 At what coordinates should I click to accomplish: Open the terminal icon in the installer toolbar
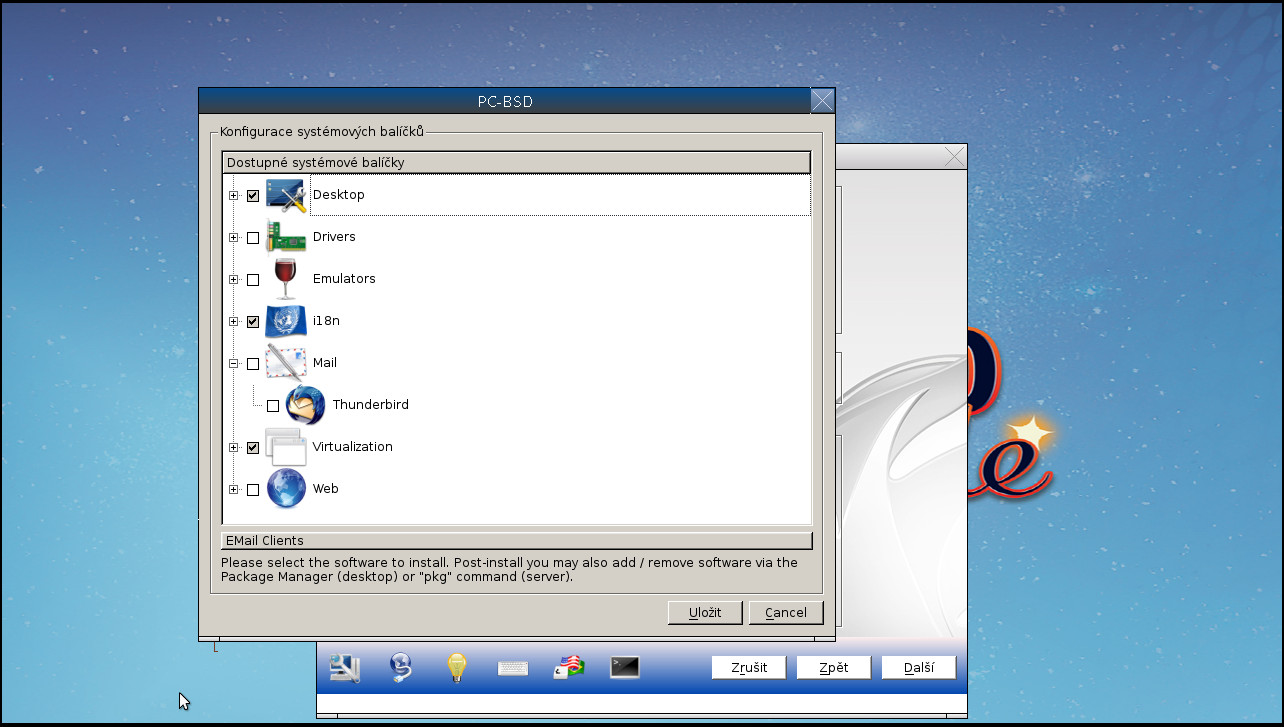(624, 667)
